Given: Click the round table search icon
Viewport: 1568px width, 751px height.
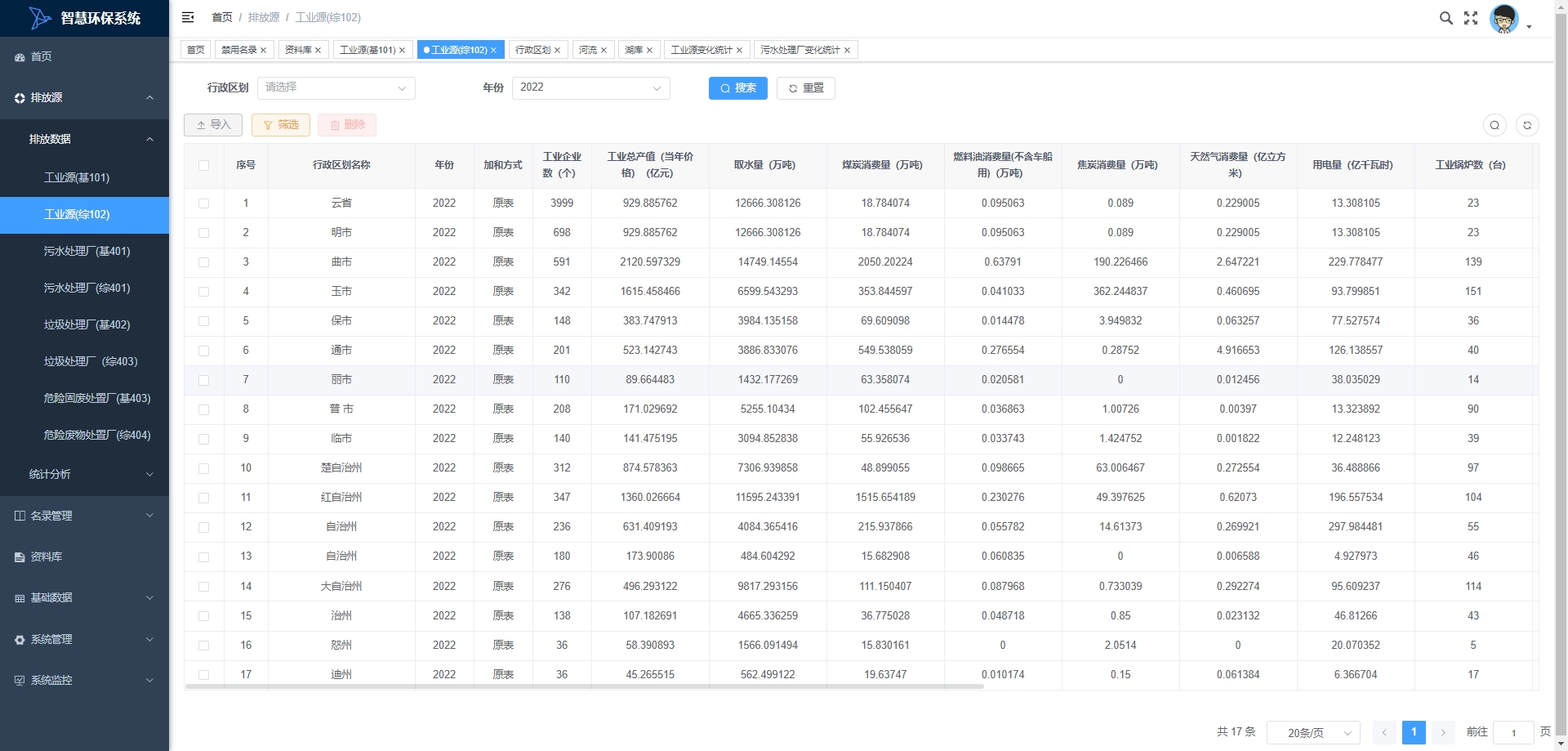Looking at the screenshot, I should point(1494,125).
